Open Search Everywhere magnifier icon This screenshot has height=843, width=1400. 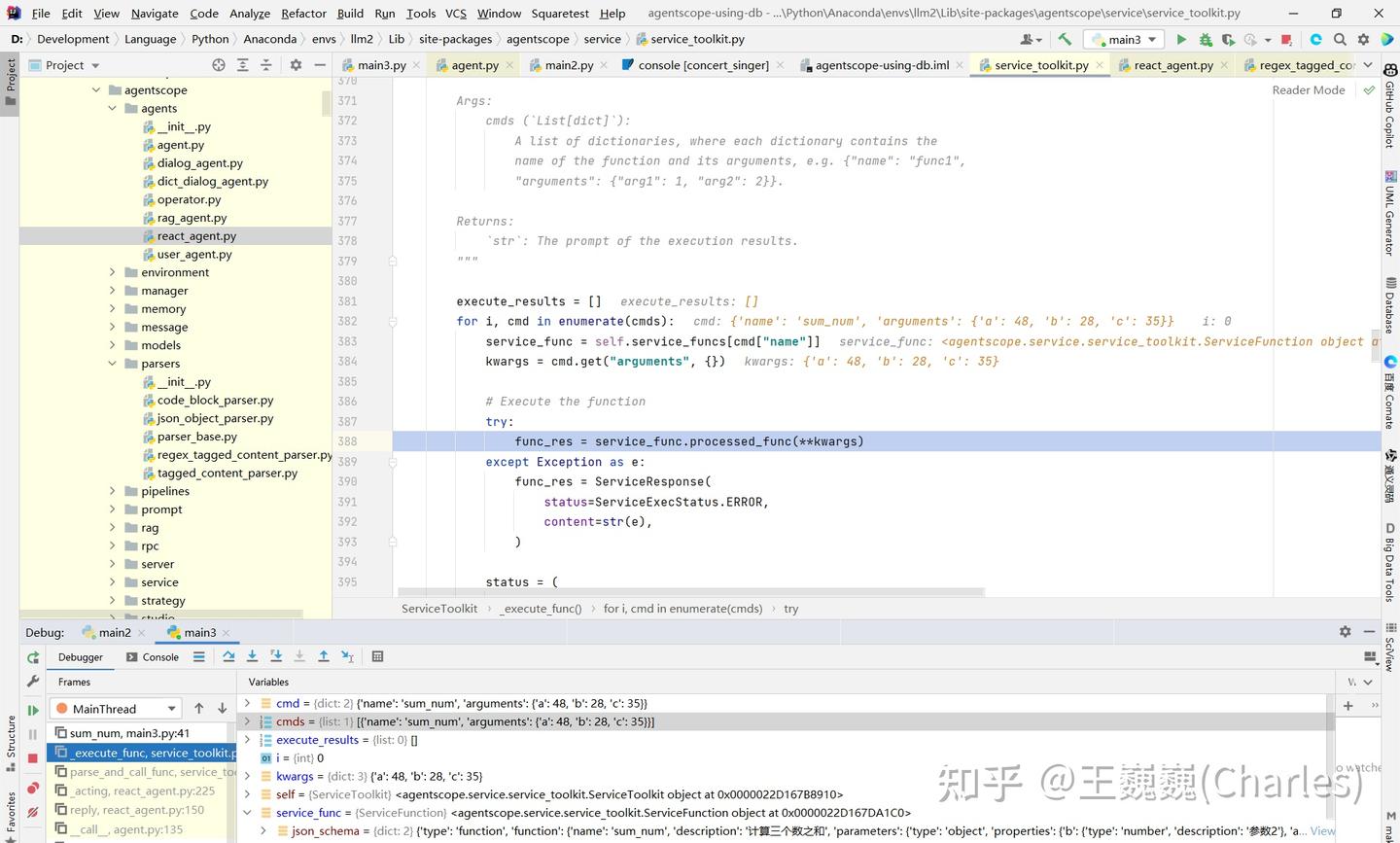[1340, 39]
